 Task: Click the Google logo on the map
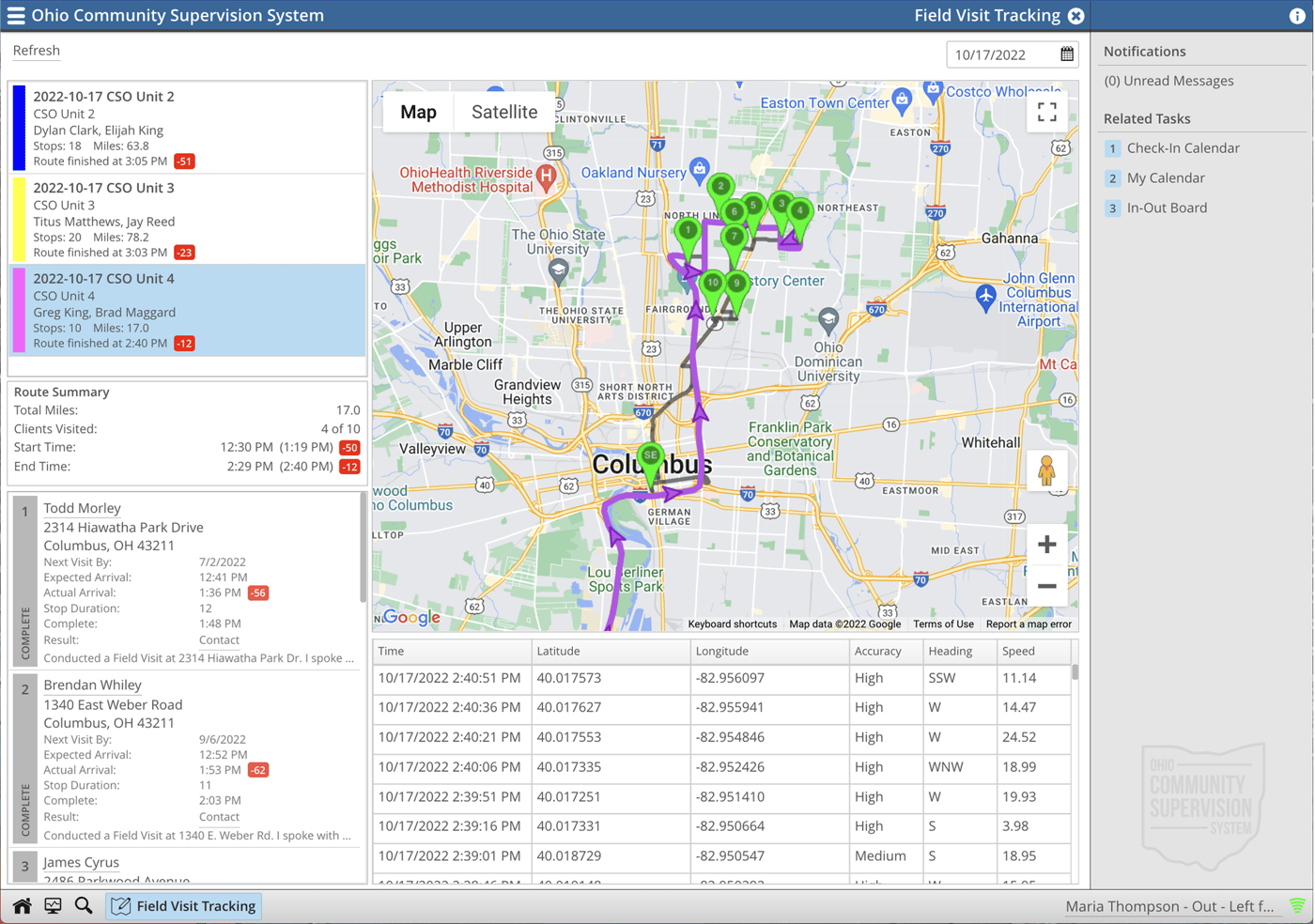411,617
